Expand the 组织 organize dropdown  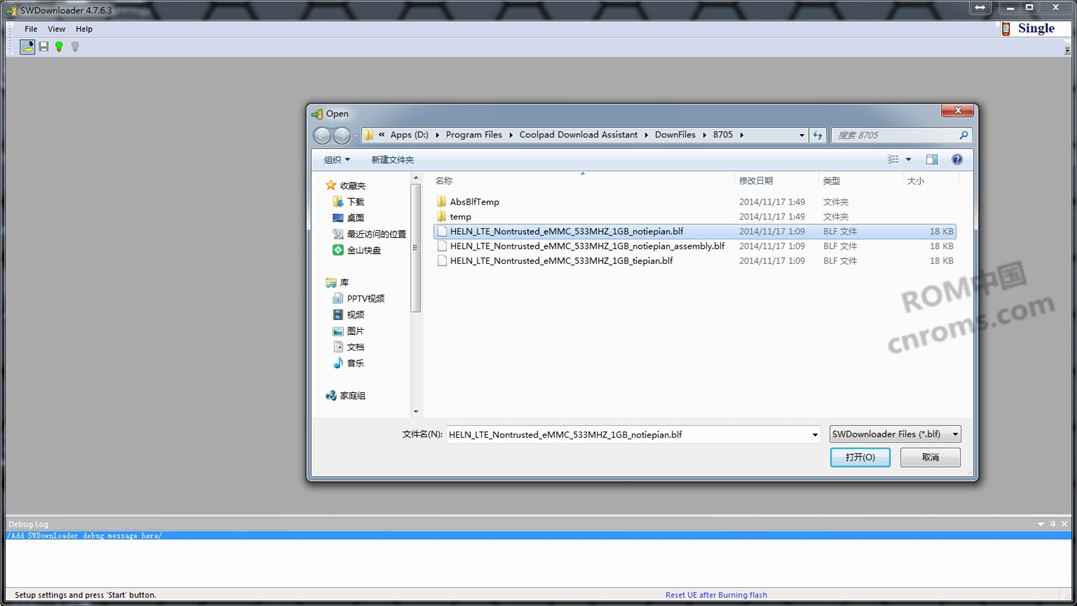click(x=337, y=160)
